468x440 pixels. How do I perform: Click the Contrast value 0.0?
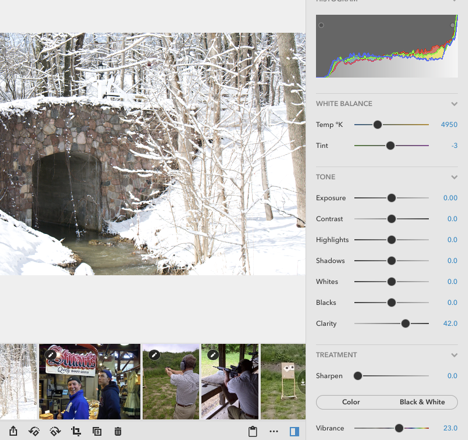click(x=452, y=219)
